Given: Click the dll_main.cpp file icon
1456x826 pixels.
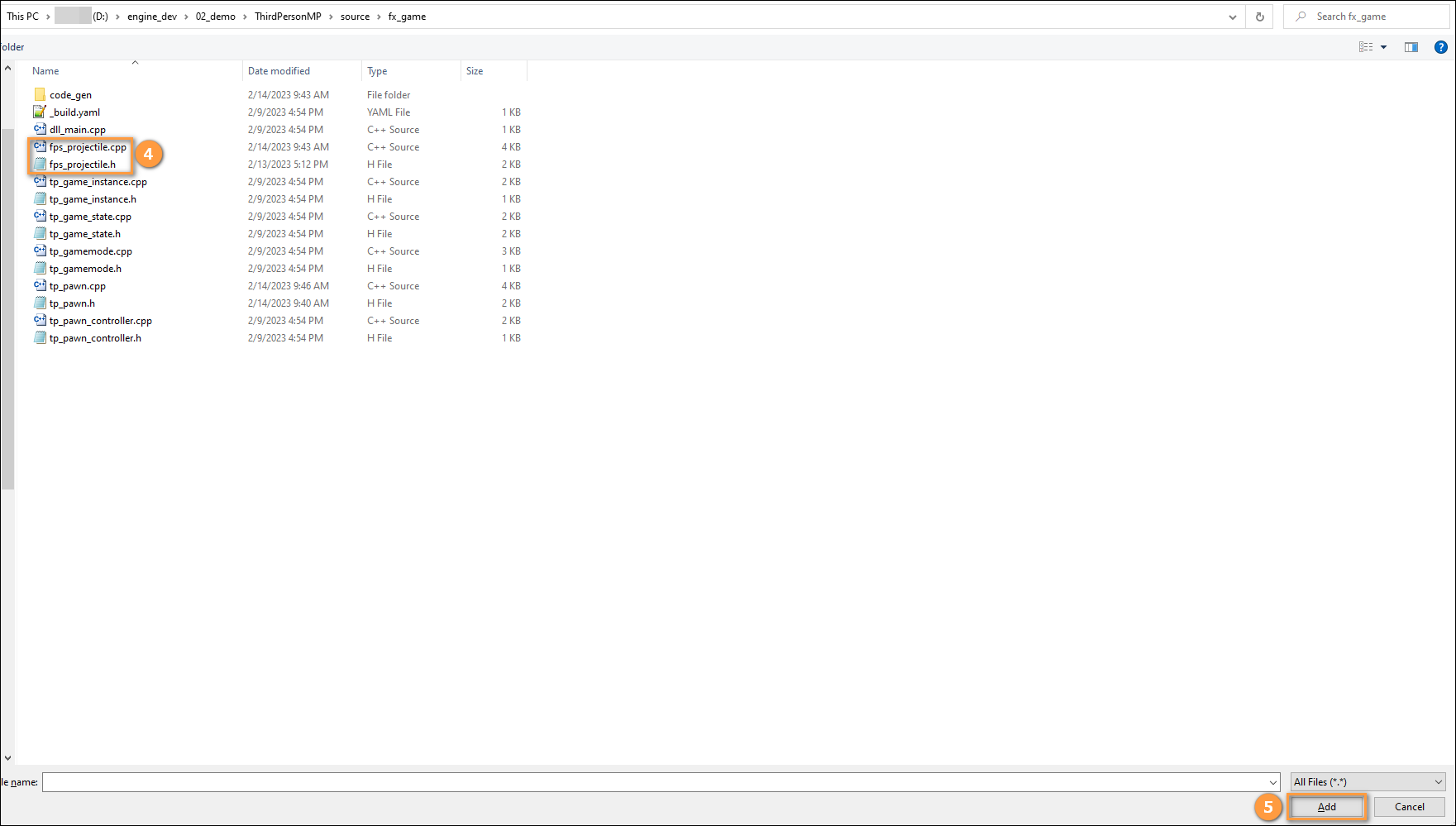Looking at the screenshot, I should pos(40,129).
